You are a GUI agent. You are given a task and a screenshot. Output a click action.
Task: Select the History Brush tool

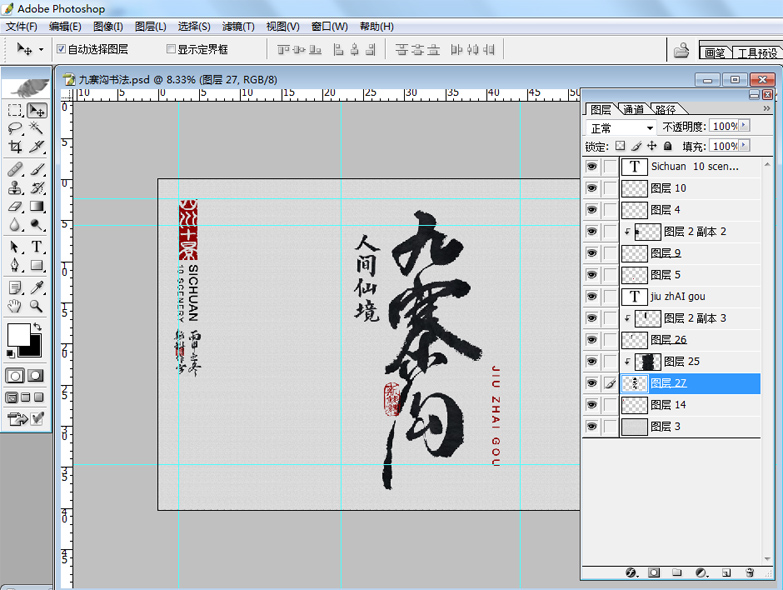coord(36,188)
